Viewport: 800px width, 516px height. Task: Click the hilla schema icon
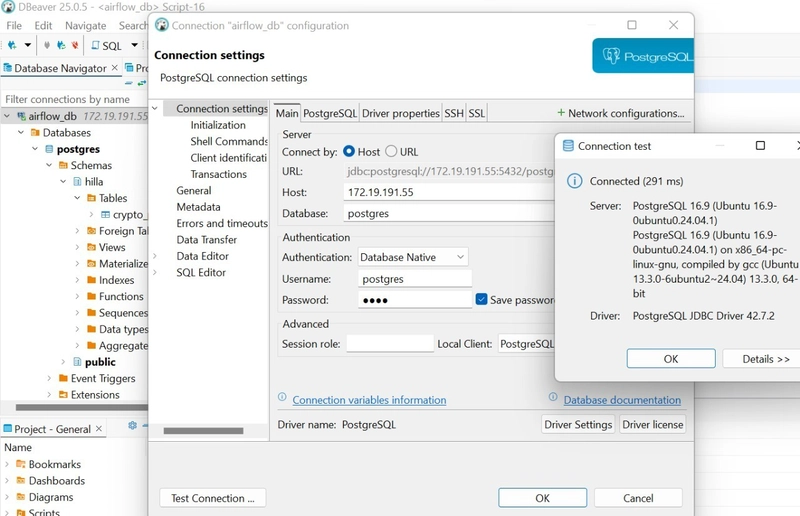pos(78,182)
